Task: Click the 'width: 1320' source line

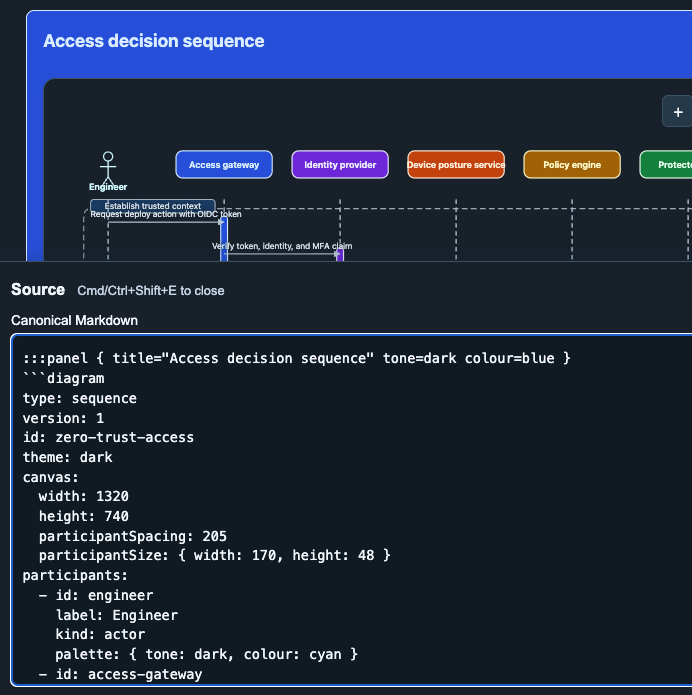Action: [x=83, y=496]
